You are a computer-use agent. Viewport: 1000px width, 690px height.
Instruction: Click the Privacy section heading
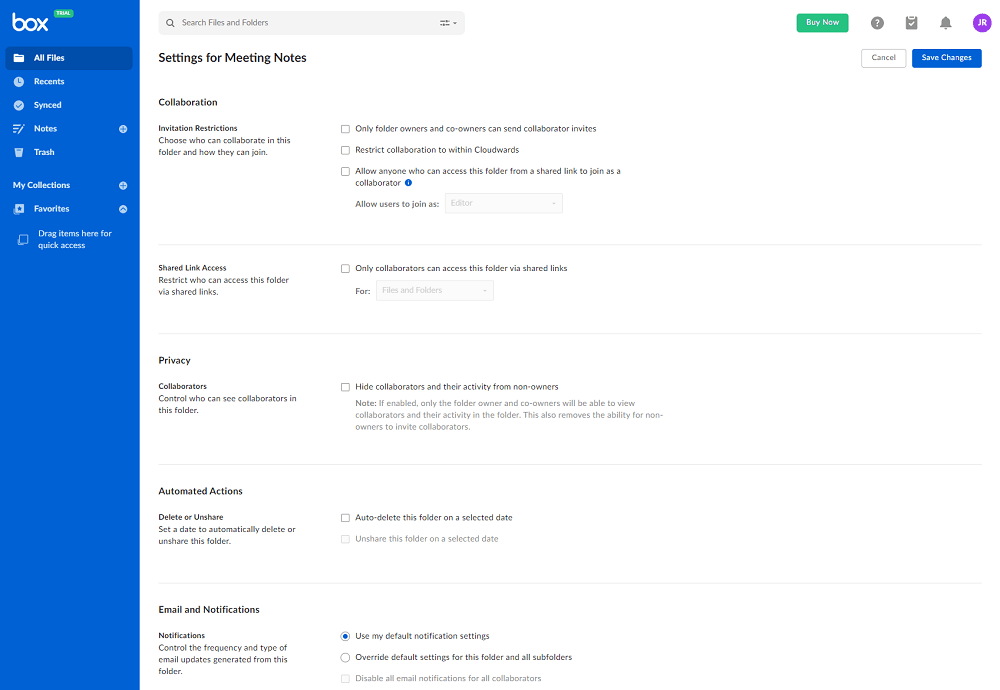[174, 361]
